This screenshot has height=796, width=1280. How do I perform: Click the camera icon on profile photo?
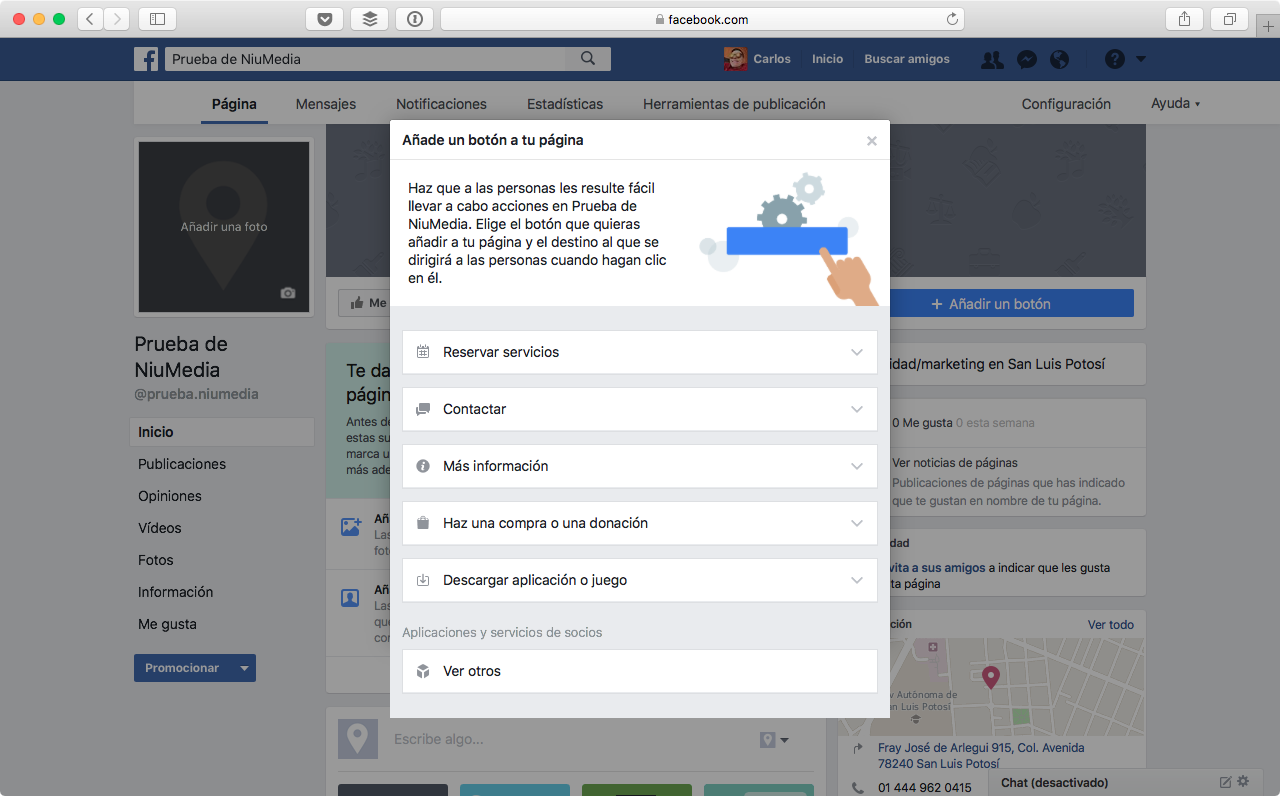click(x=288, y=293)
